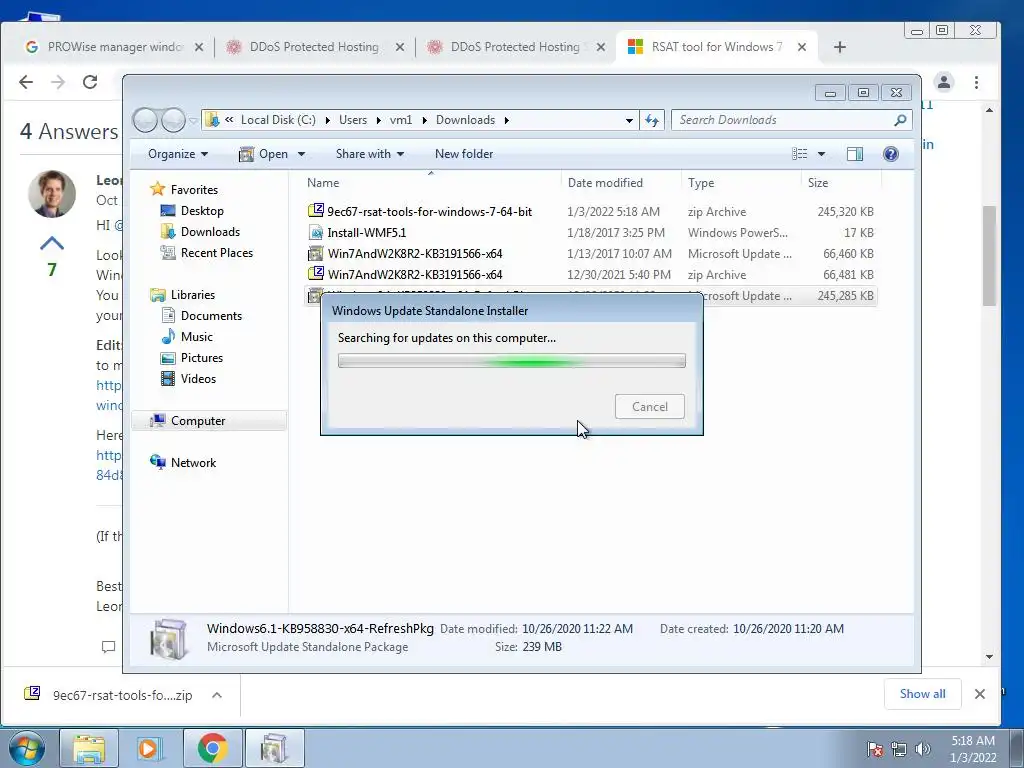Open the Windows Start menu
This screenshot has height=768, width=1024.
pos(27,748)
